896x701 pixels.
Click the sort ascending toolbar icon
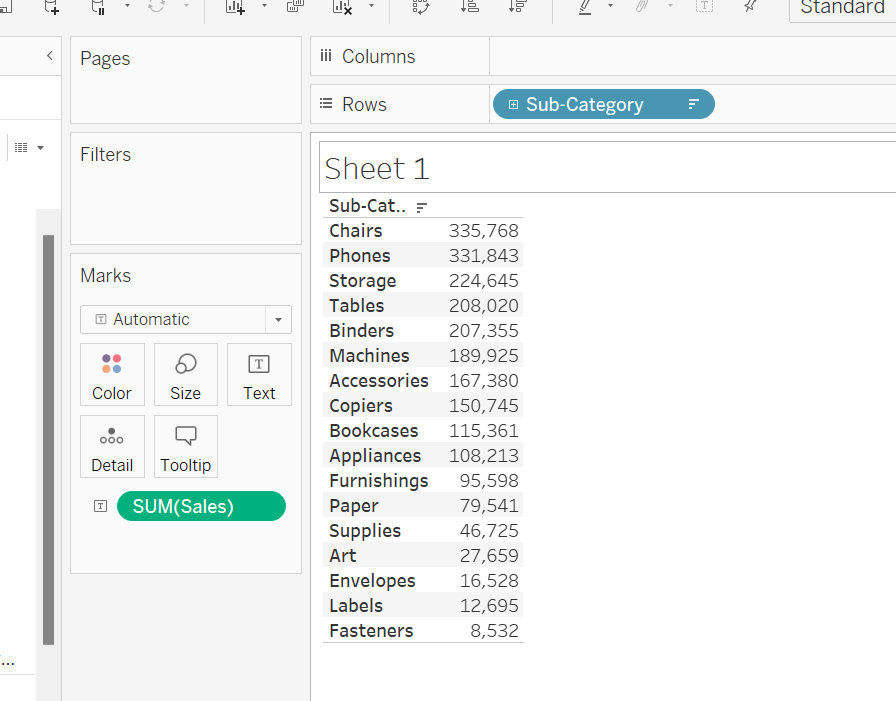(469, 7)
